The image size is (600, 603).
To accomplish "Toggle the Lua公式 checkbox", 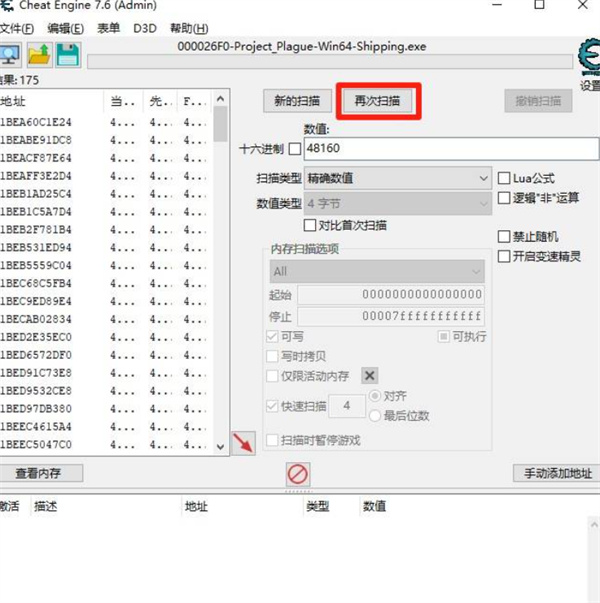I will [x=504, y=178].
